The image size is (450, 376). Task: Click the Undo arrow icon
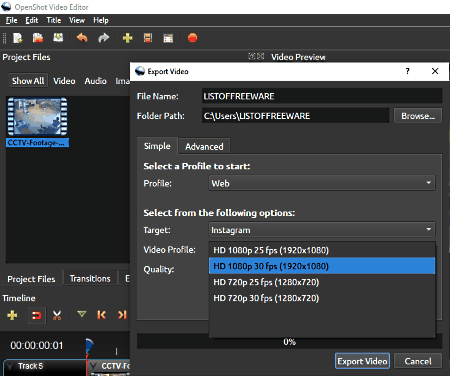click(82, 38)
